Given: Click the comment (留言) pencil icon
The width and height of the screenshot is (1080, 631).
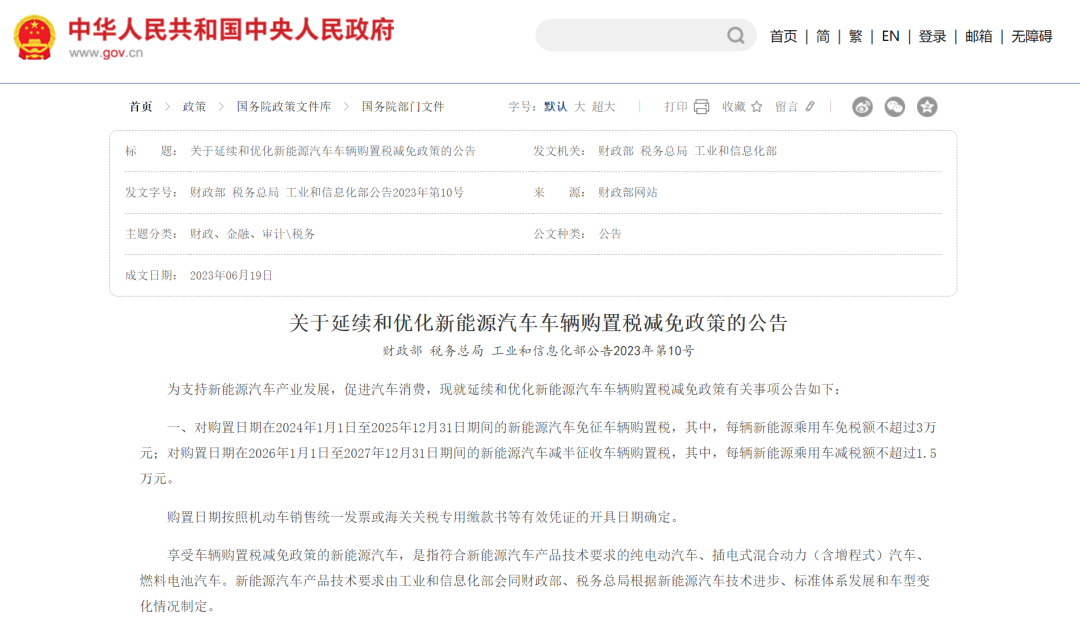Looking at the screenshot, I should [810, 107].
